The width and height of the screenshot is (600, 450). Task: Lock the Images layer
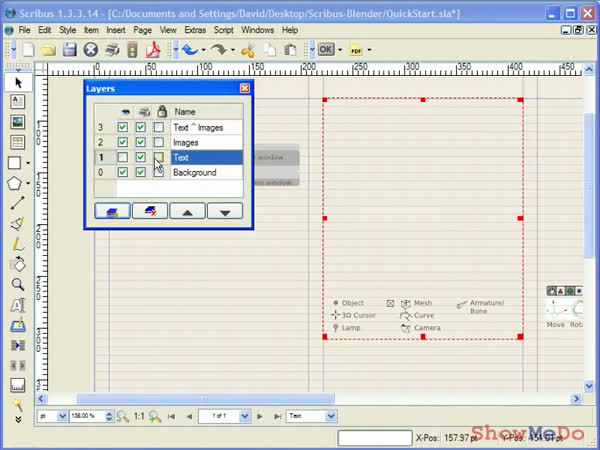coord(159,142)
